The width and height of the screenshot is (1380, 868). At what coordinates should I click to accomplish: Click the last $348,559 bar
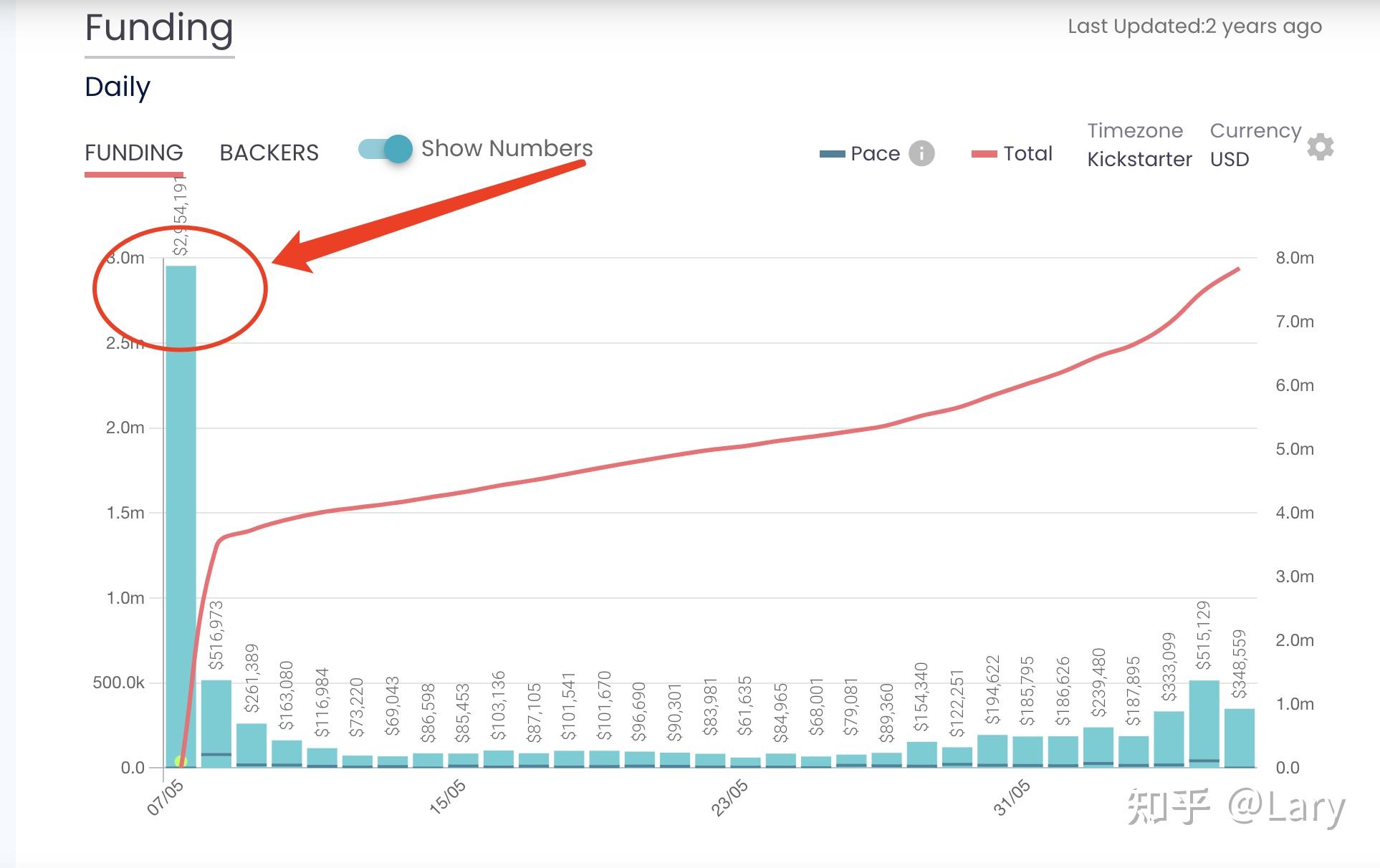click(1240, 738)
